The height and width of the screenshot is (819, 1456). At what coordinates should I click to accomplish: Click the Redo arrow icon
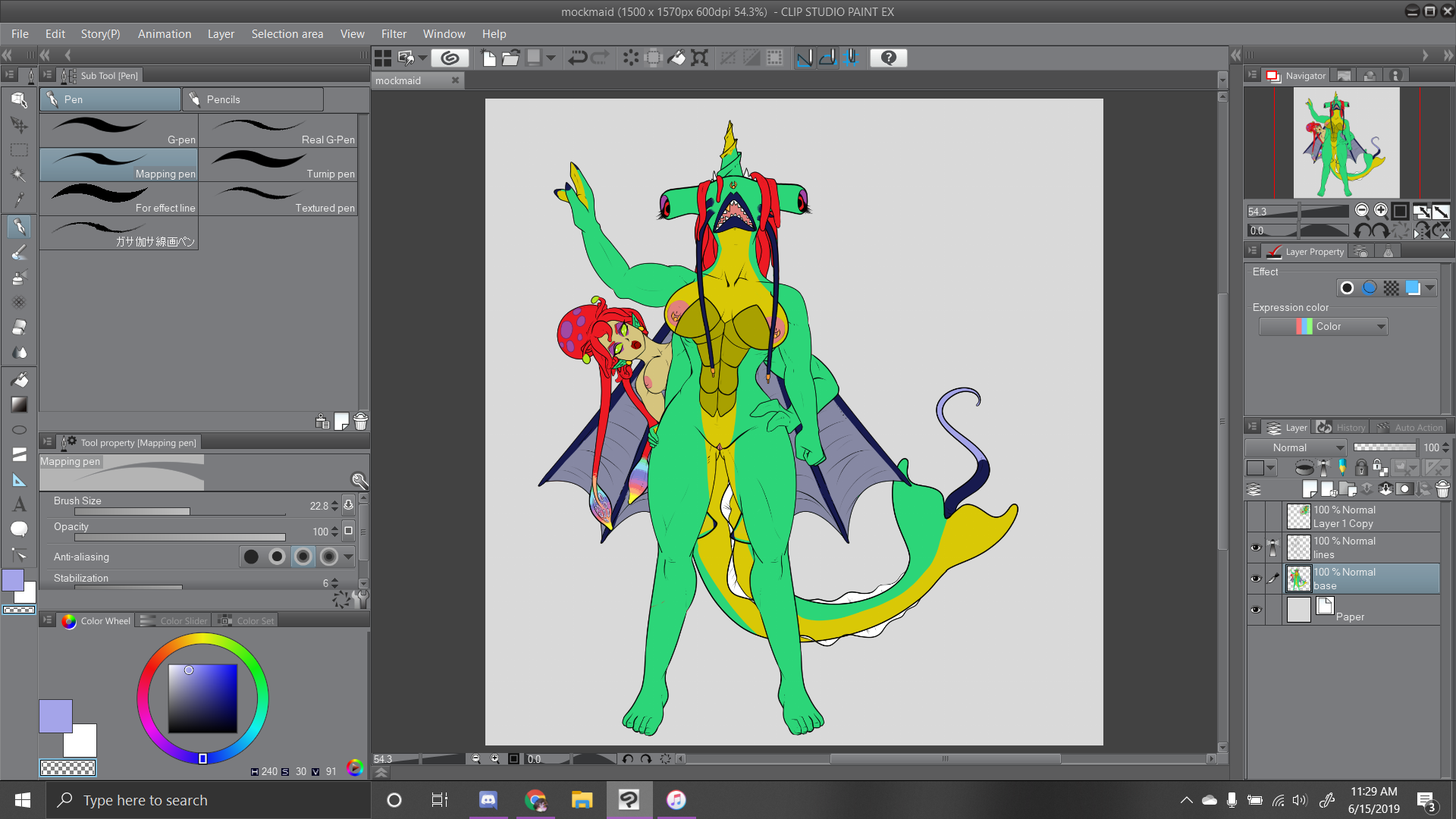(601, 58)
